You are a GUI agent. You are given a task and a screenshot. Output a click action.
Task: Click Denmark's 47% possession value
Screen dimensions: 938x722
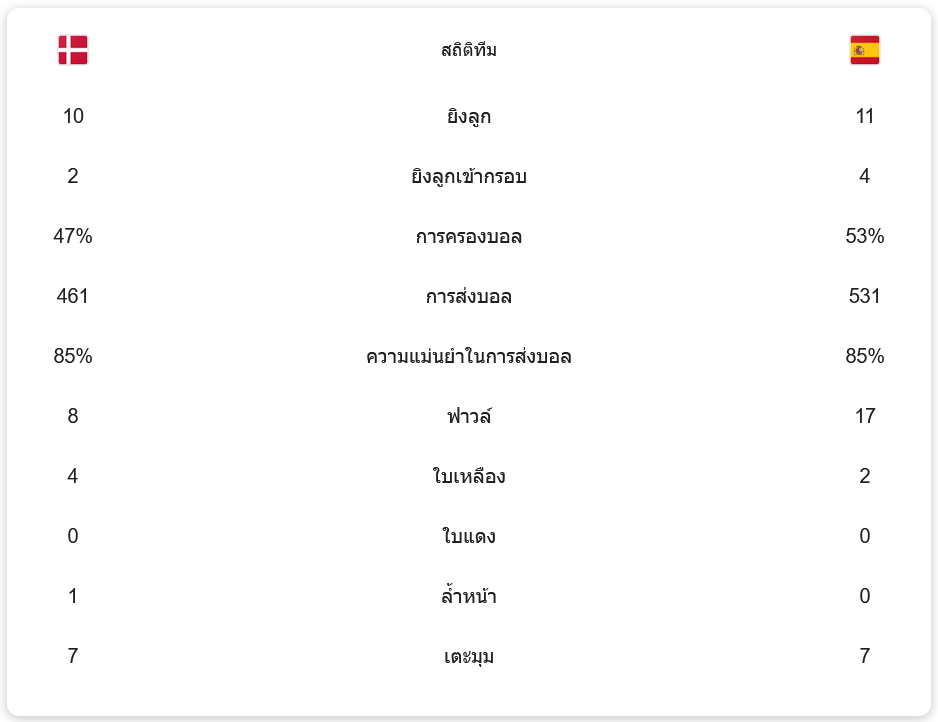pyautogui.click(x=73, y=237)
